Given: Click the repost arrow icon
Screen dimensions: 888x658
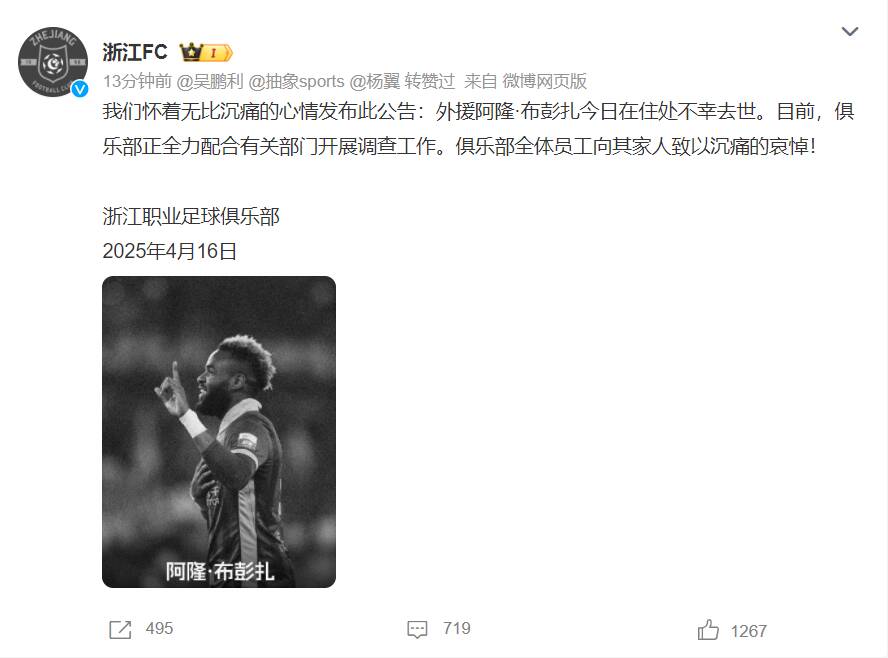Looking at the screenshot, I should pyautogui.click(x=120, y=630).
